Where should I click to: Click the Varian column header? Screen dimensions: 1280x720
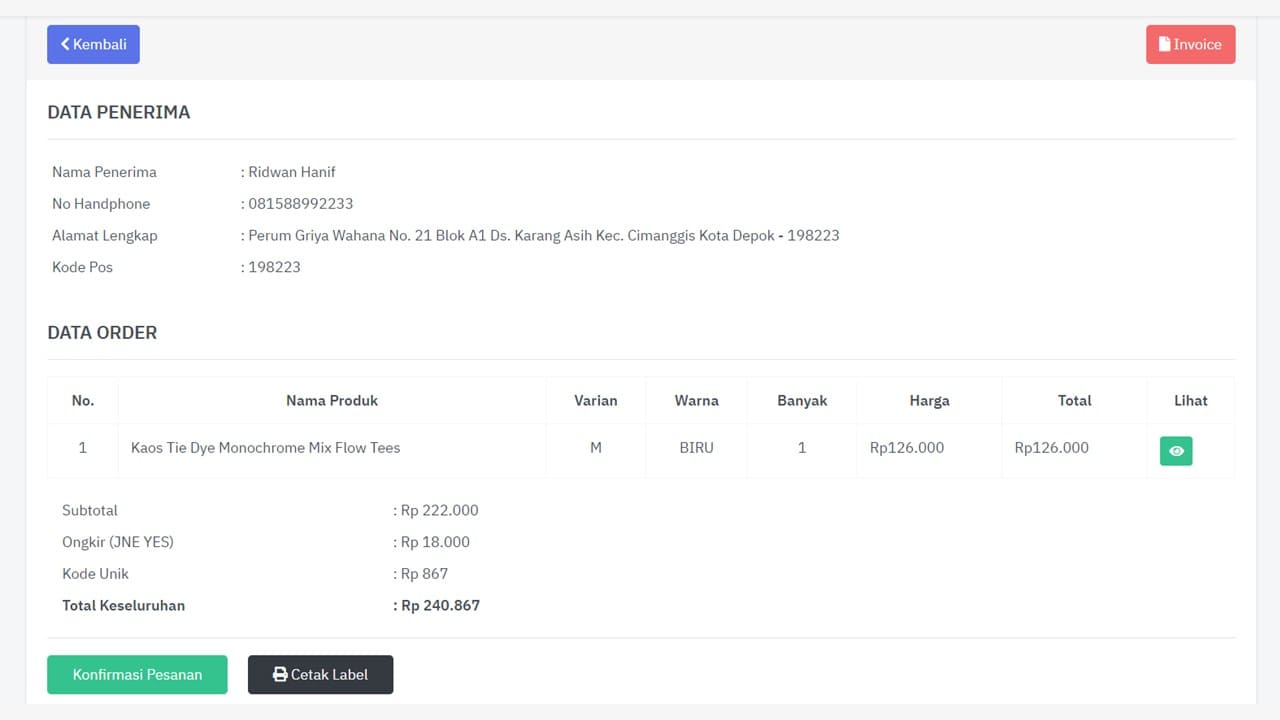tap(595, 400)
